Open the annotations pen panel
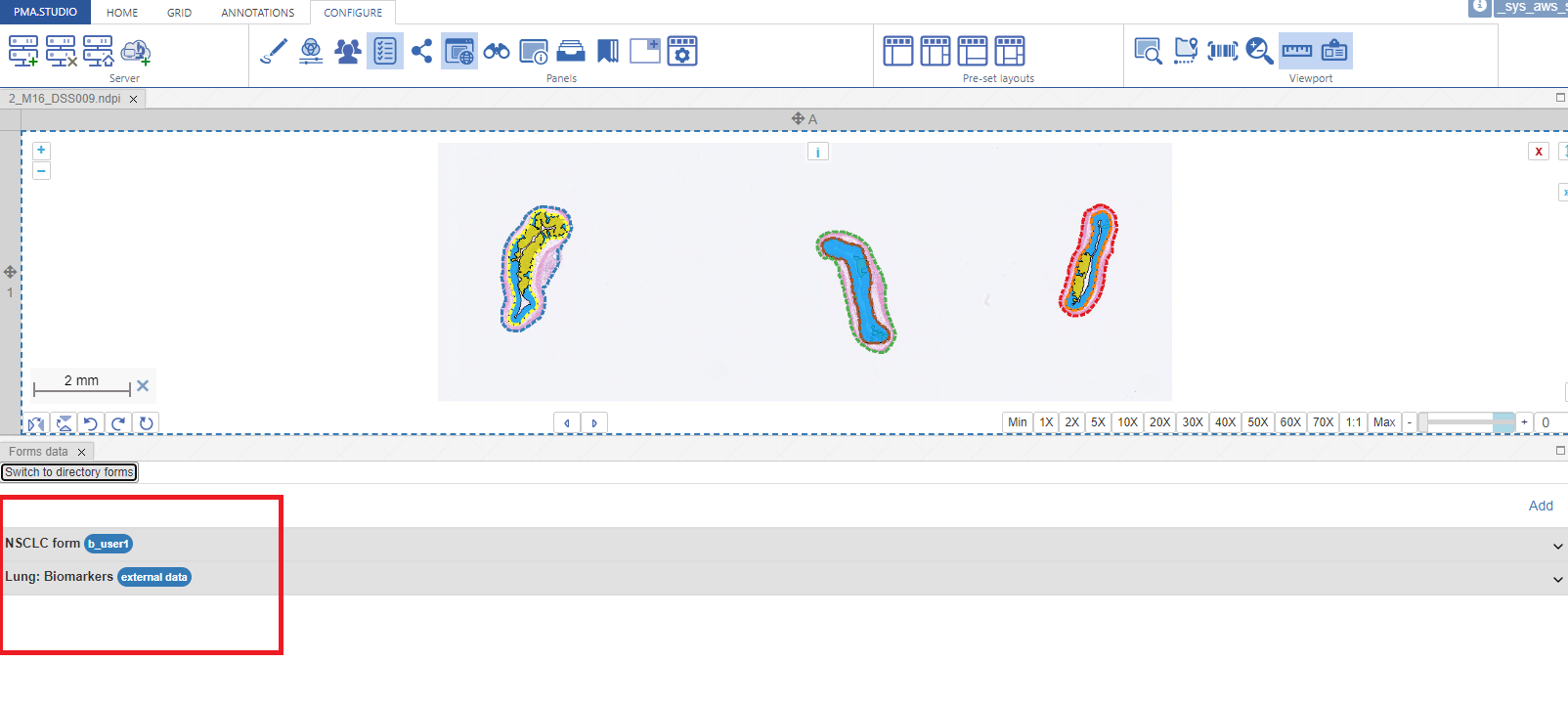 (x=274, y=51)
